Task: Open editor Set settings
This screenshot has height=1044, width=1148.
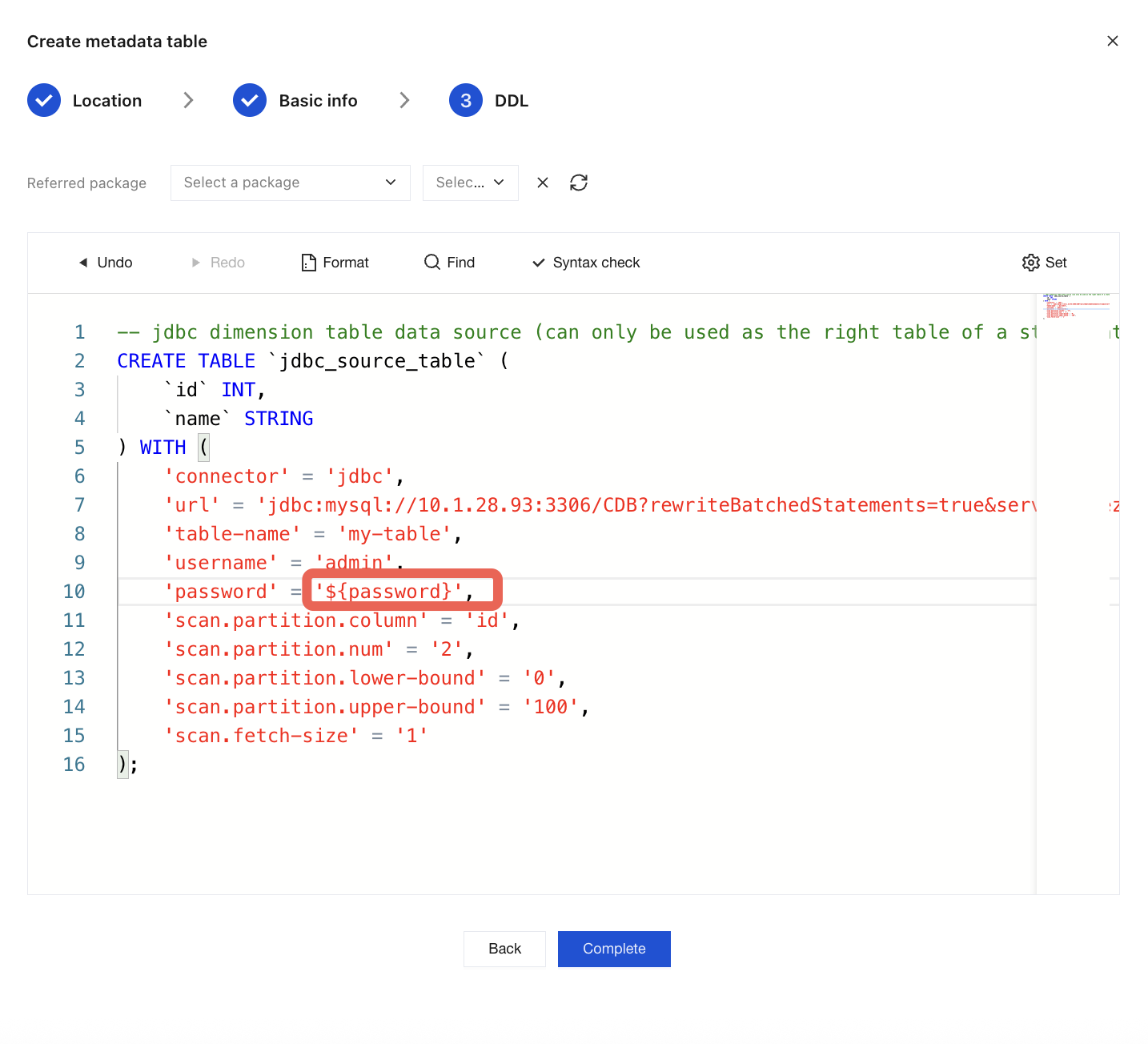Action: (1044, 263)
